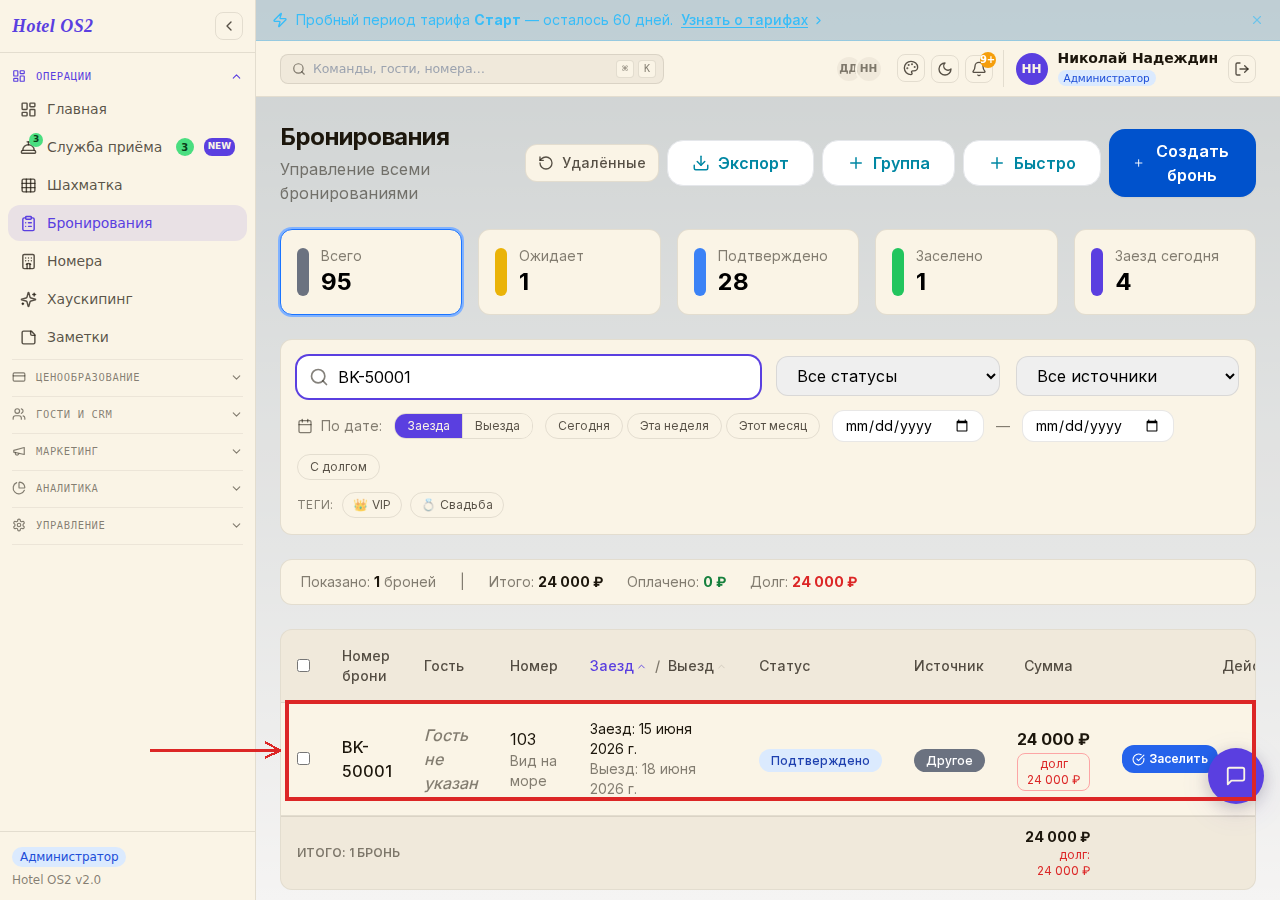The height and width of the screenshot is (900, 1280).
Task: Click the Группа button
Action: (889, 163)
